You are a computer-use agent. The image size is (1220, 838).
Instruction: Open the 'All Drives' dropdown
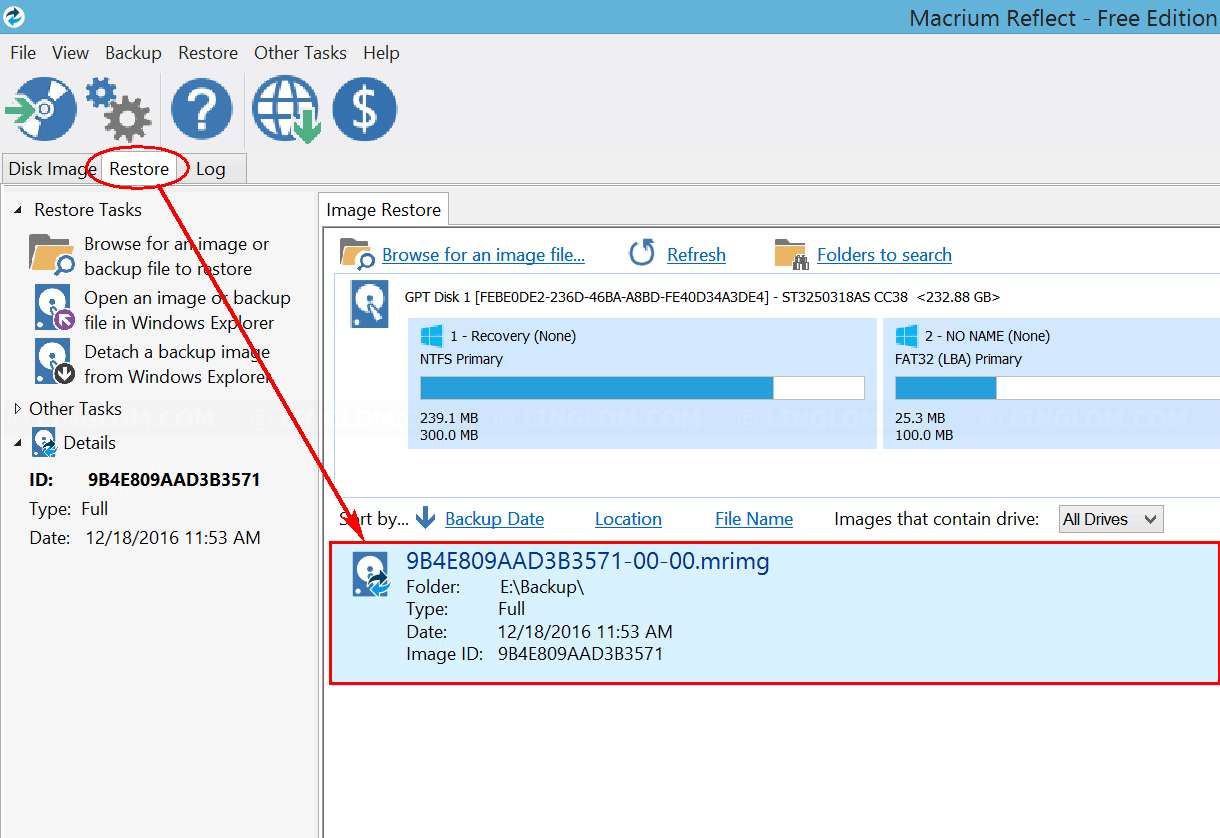click(1111, 519)
